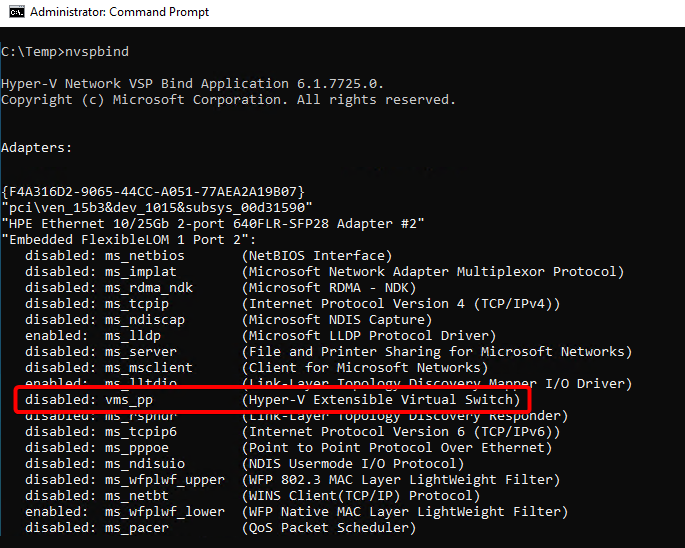Click the 'C:\Temp>nvspbind' command line
The height and width of the screenshot is (548, 685).
tap(65, 51)
